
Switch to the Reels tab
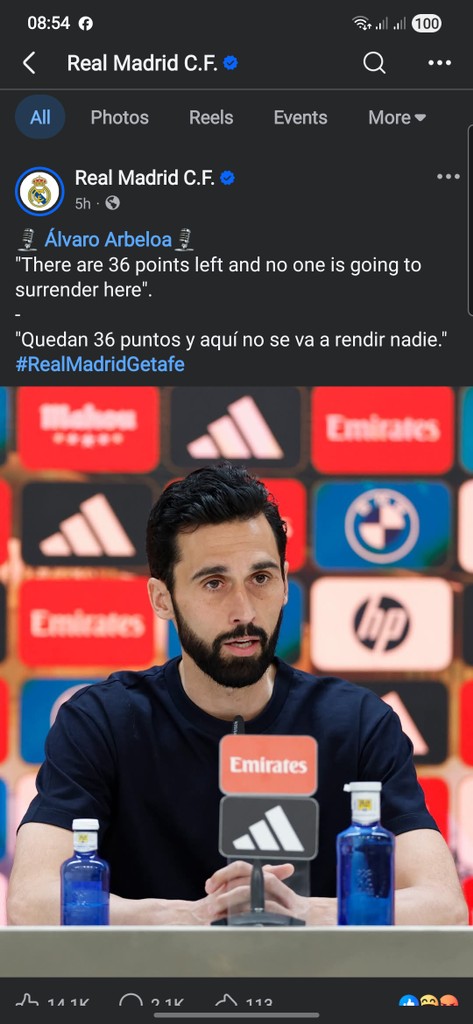click(x=211, y=118)
